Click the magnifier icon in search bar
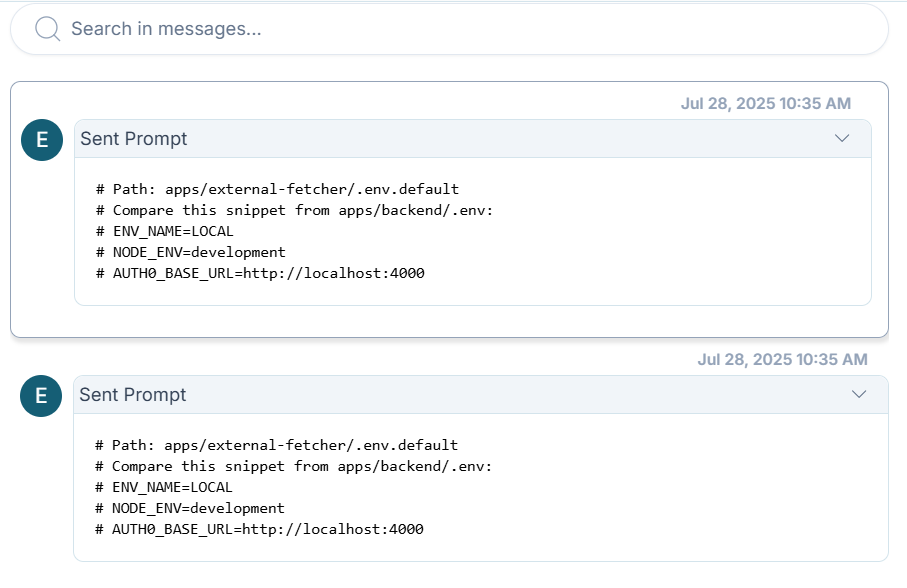907x588 pixels. click(48, 29)
